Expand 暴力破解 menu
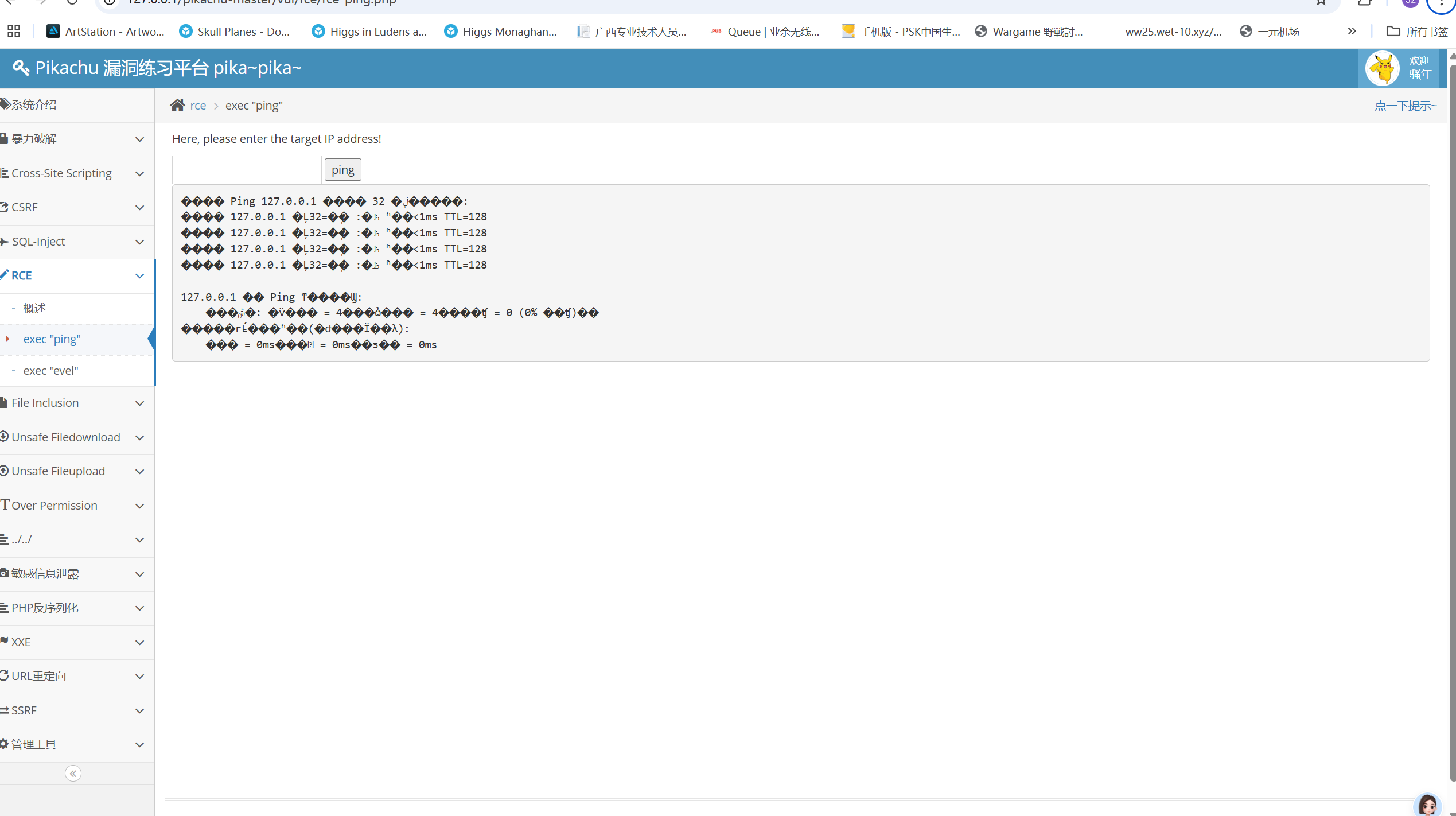The height and width of the screenshot is (816, 1456). (77, 139)
